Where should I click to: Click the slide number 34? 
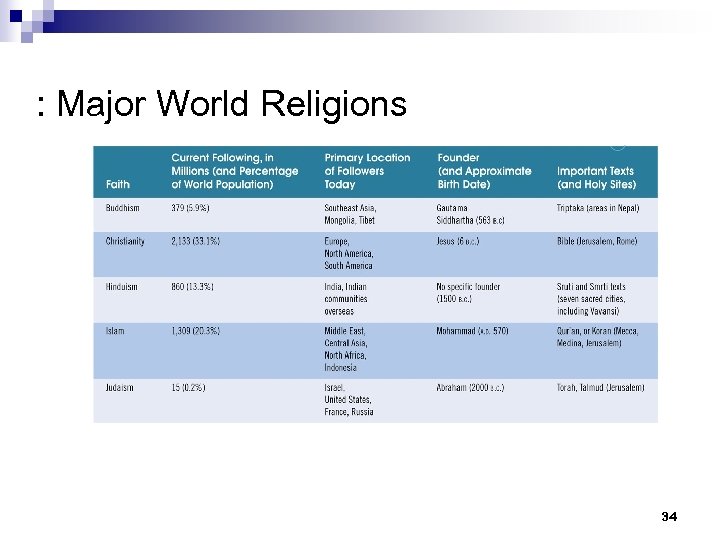tap(669, 517)
